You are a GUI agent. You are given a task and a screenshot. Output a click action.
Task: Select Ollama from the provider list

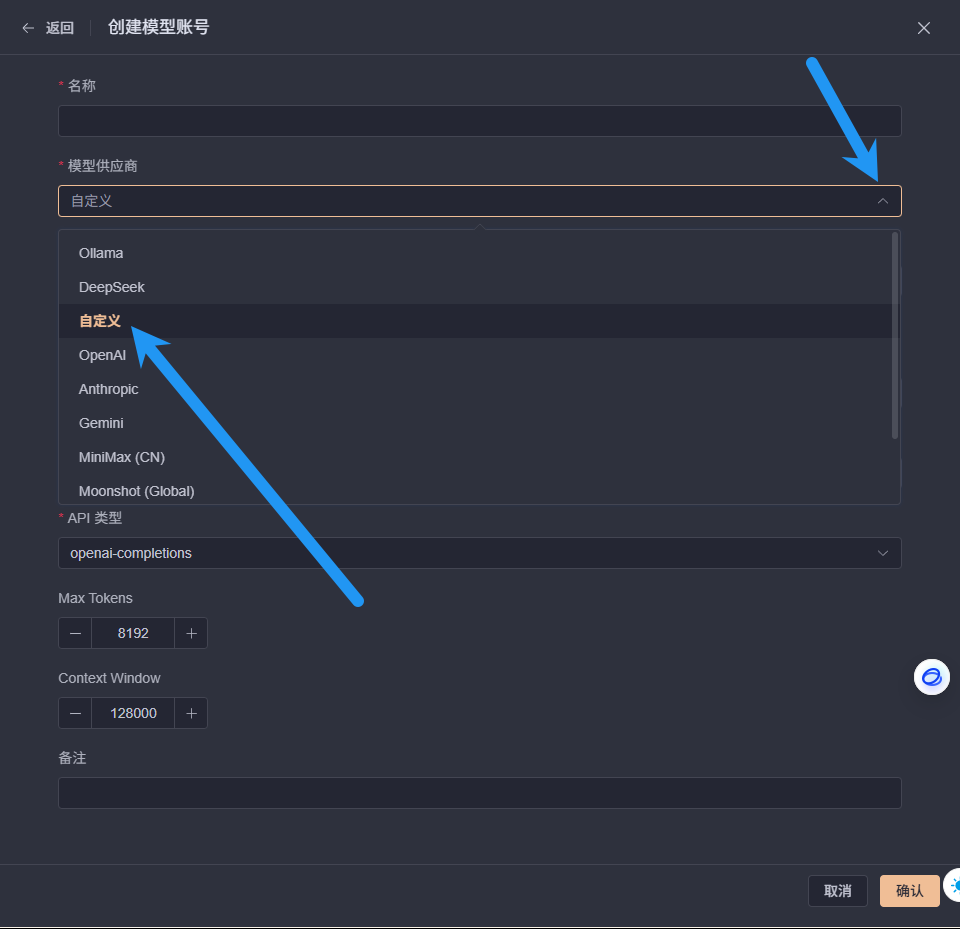pyautogui.click(x=101, y=253)
